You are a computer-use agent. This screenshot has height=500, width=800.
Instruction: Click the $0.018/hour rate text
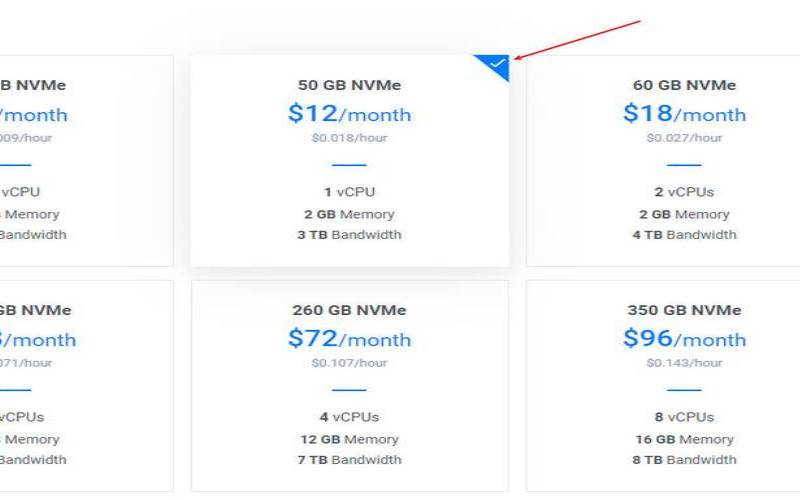coord(349,138)
